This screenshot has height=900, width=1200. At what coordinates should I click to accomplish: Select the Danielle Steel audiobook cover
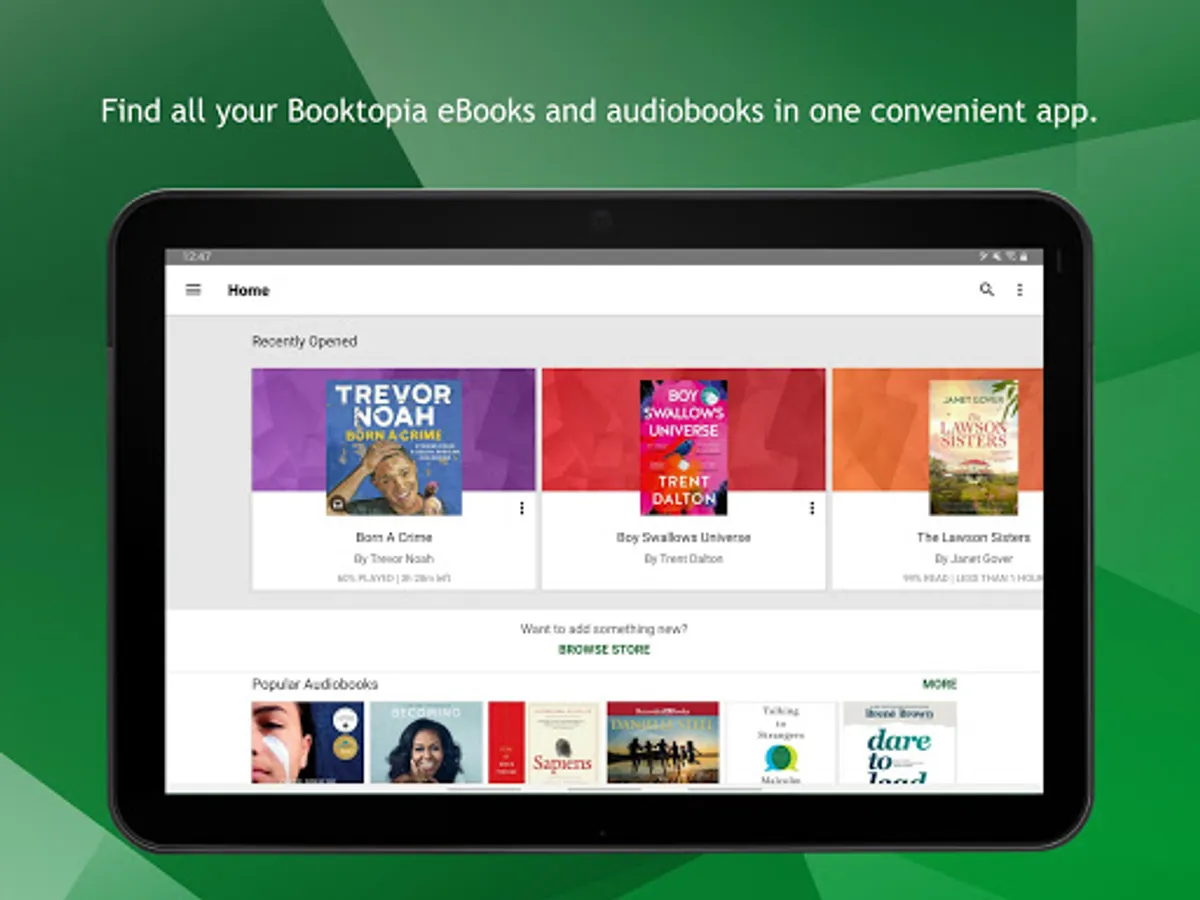click(663, 742)
